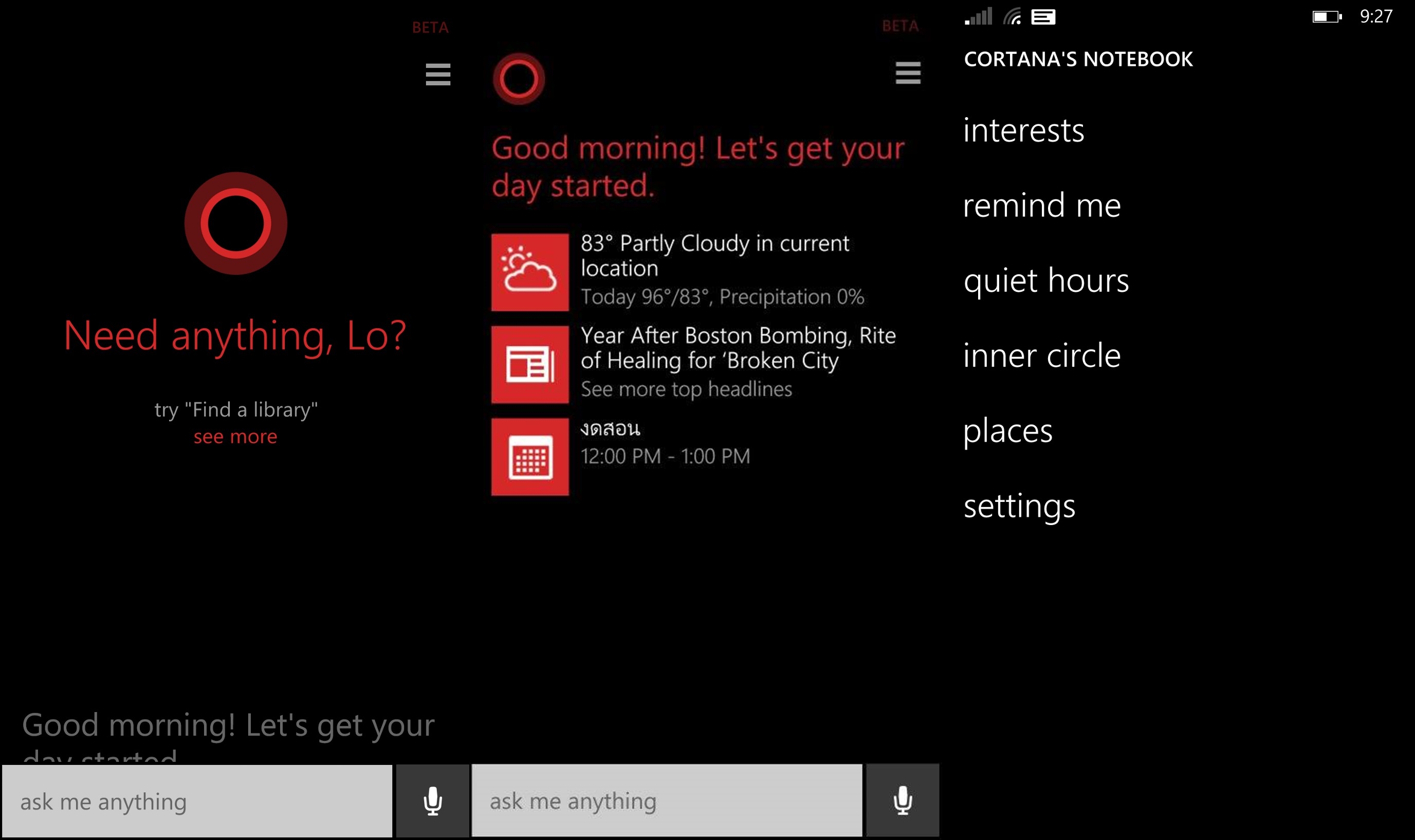
Task: Open the calendar appointment tile icon
Action: click(x=530, y=457)
